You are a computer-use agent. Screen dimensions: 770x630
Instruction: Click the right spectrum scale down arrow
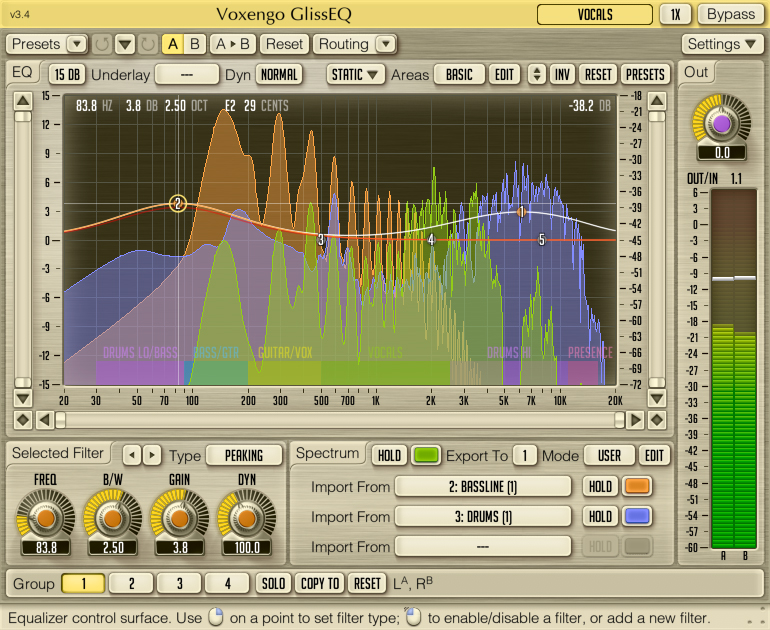pos(657,398)
